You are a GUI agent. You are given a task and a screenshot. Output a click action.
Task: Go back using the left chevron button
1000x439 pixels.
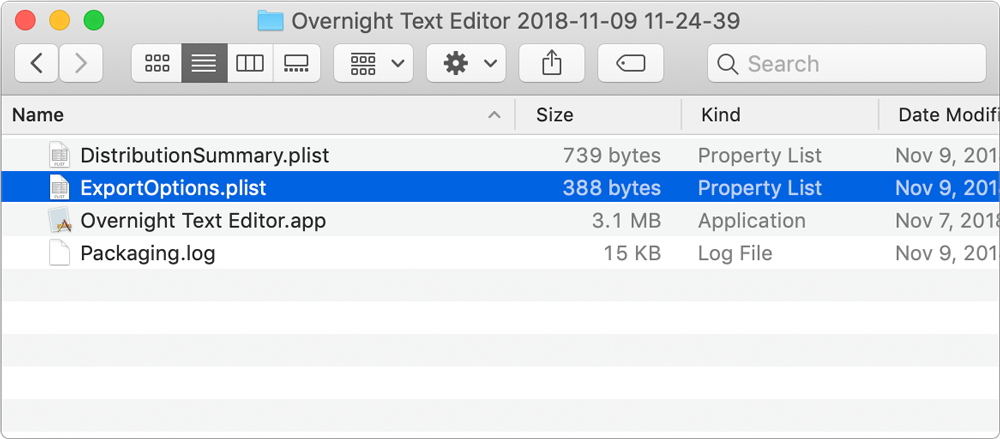point(36,63)
